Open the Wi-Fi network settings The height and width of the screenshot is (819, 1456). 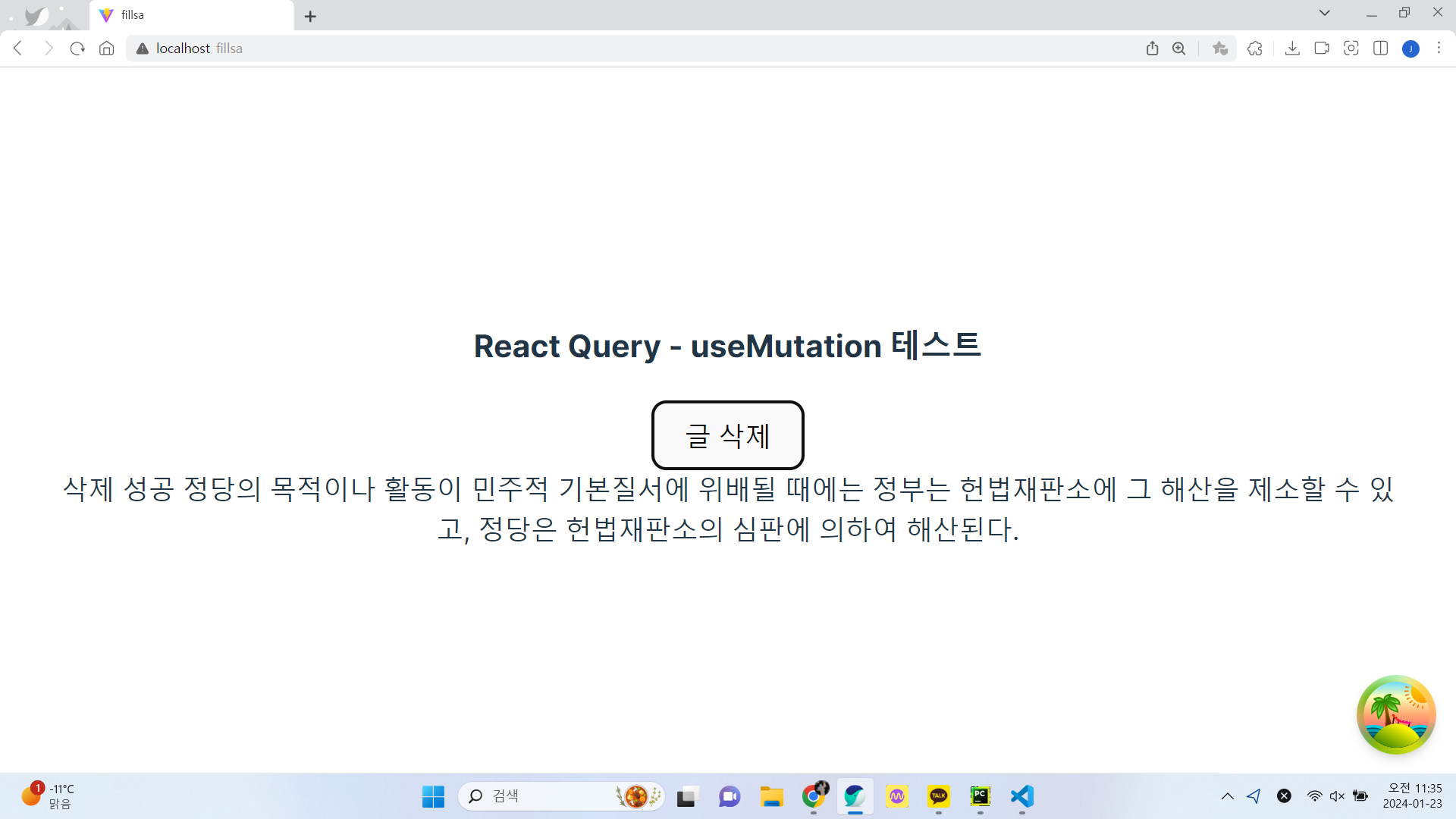1314,796
